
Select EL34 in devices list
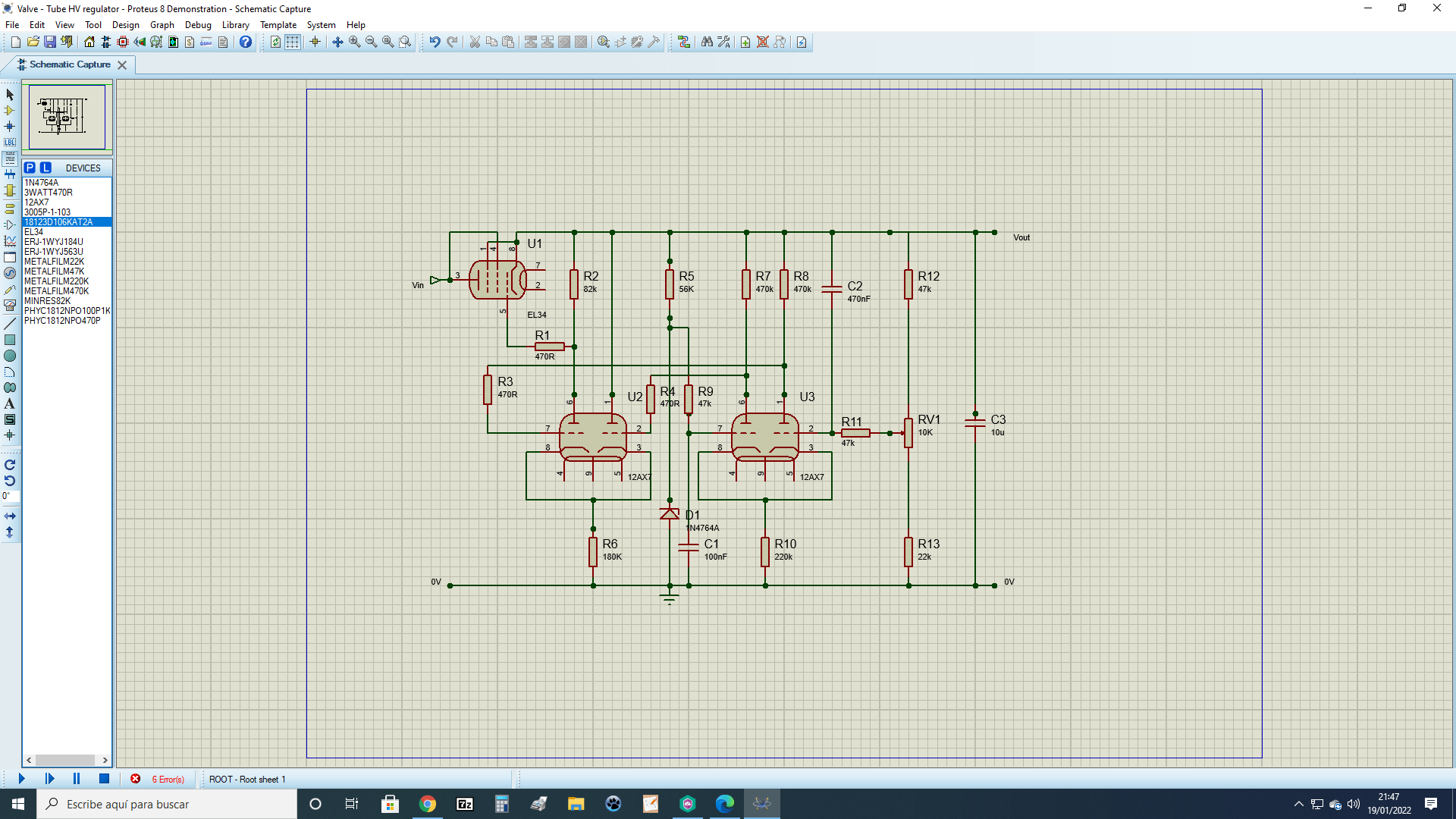(33, 232)
